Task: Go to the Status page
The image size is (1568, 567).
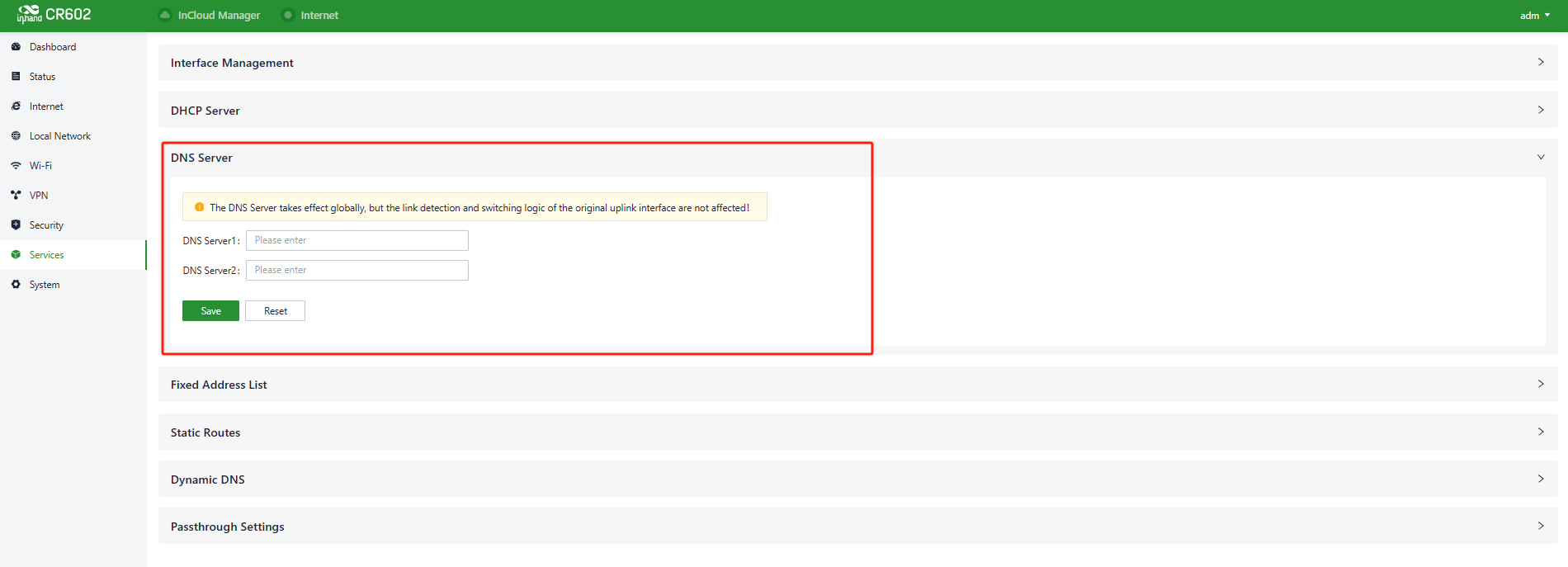Action: coord(73,77)
